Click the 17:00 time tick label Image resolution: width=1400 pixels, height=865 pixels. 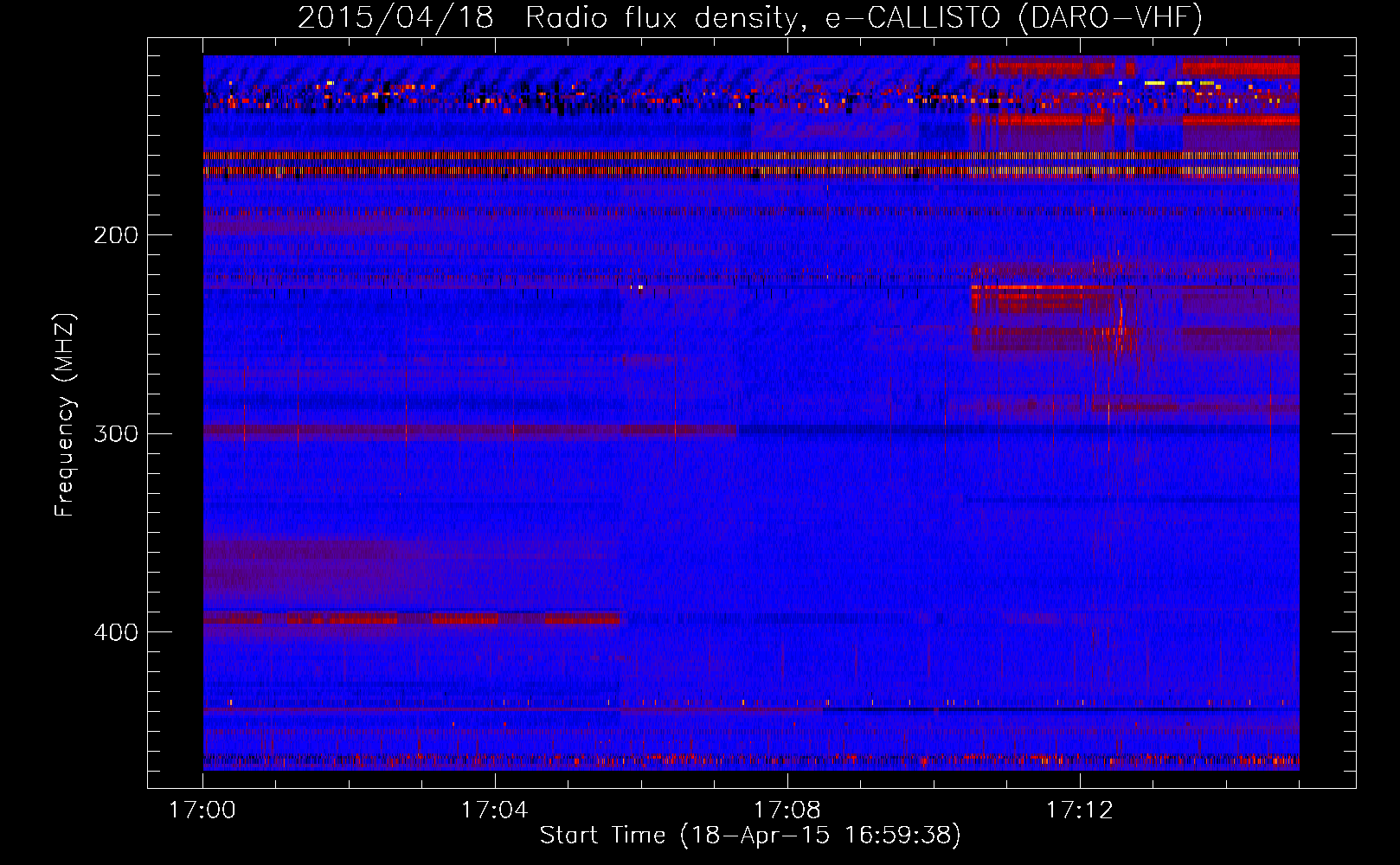(x=202, y=811)
